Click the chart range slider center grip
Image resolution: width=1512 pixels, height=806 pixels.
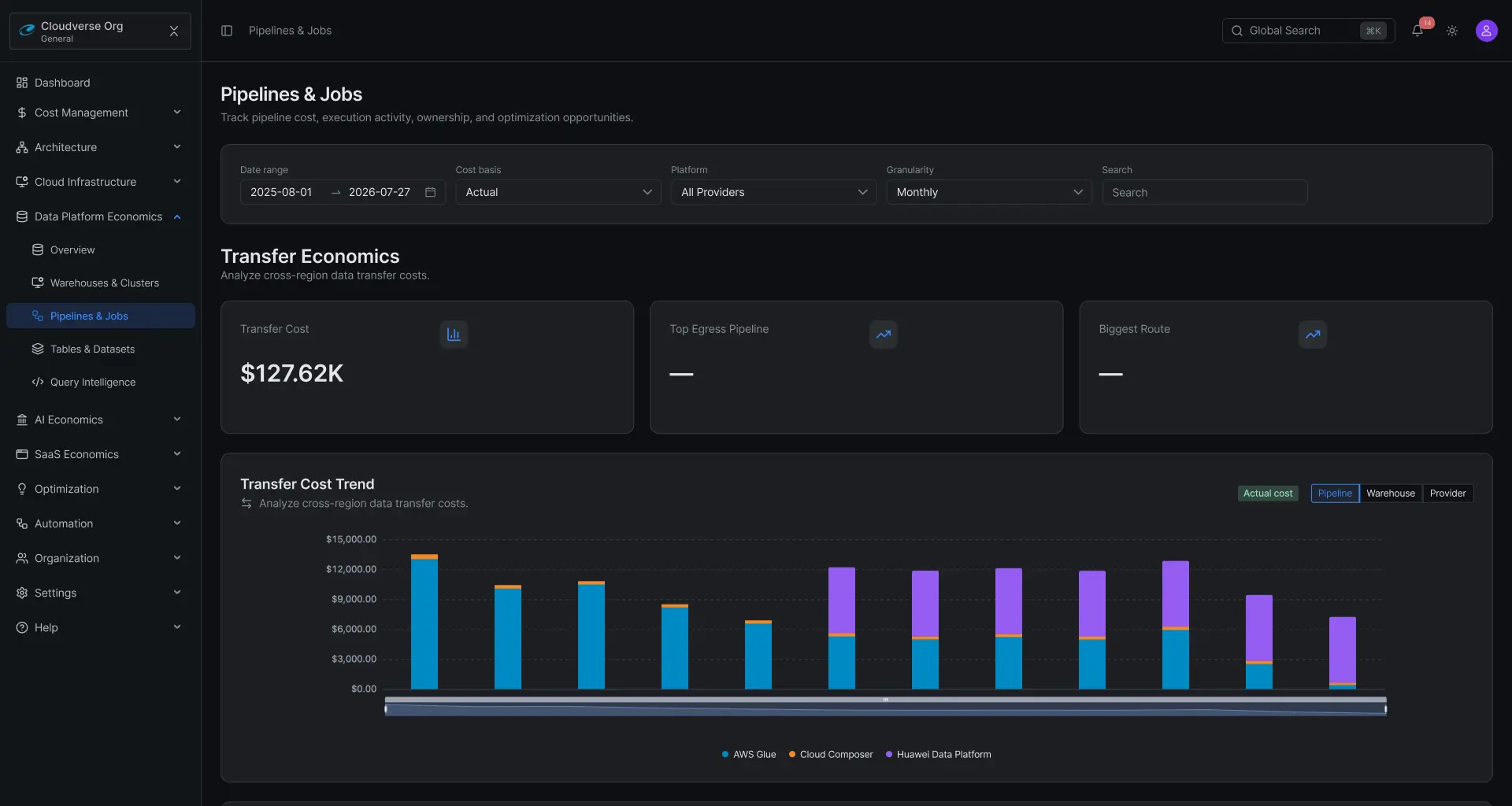point(886,699)
